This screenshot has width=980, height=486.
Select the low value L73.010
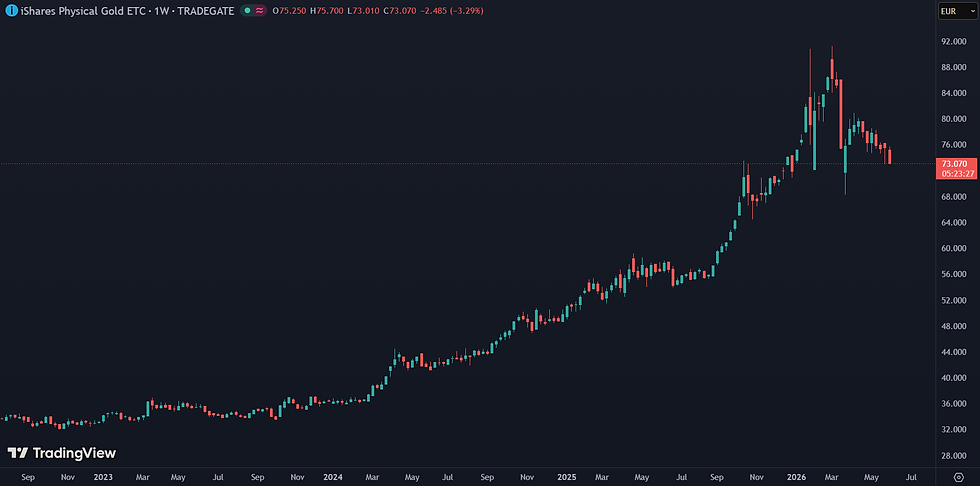pos(364,11)
